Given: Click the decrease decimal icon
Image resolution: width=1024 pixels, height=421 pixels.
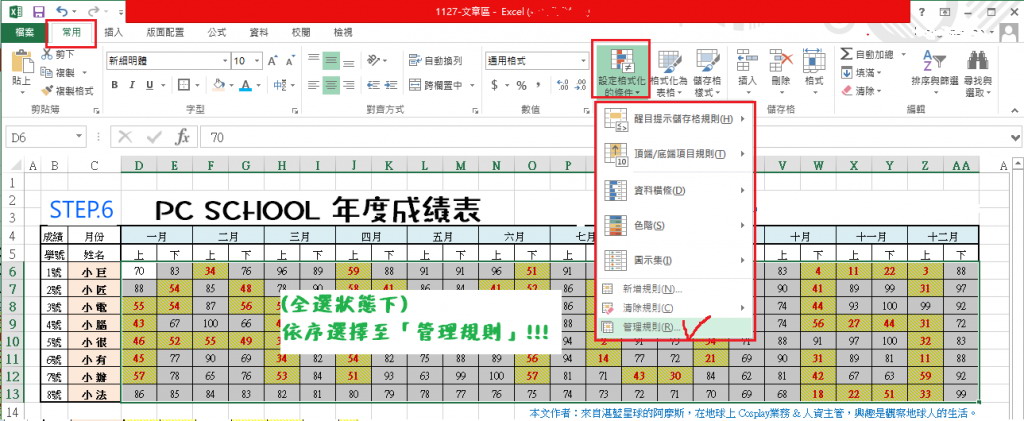Looking at the screenshot, I should click(x=579, y=85).
